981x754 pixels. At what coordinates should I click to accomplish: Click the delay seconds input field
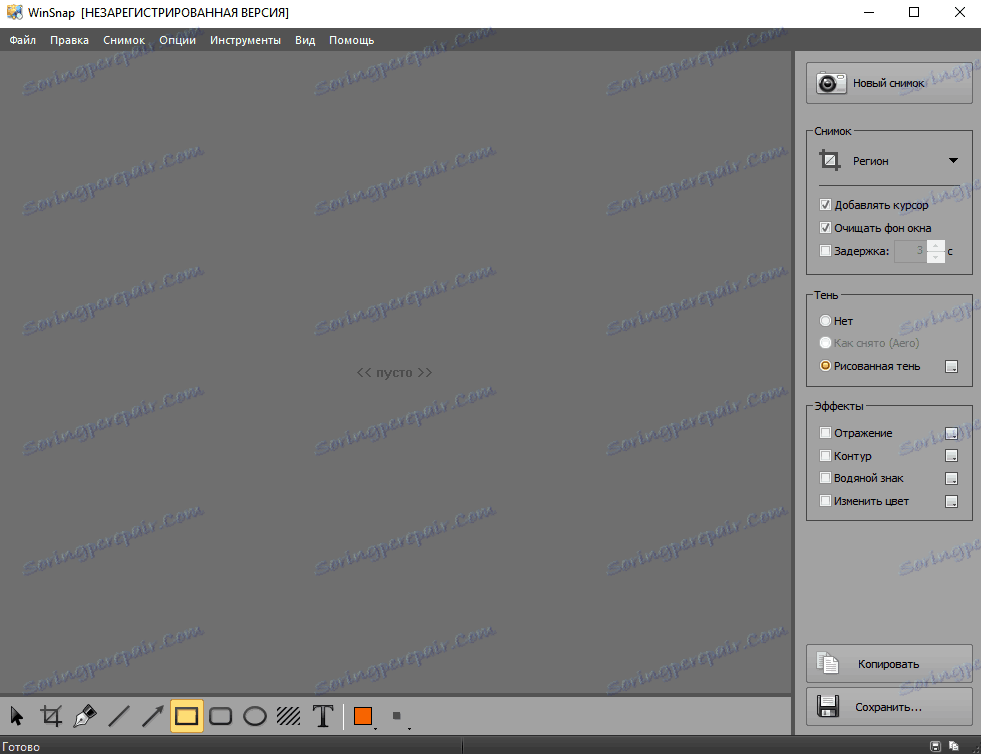910,251
